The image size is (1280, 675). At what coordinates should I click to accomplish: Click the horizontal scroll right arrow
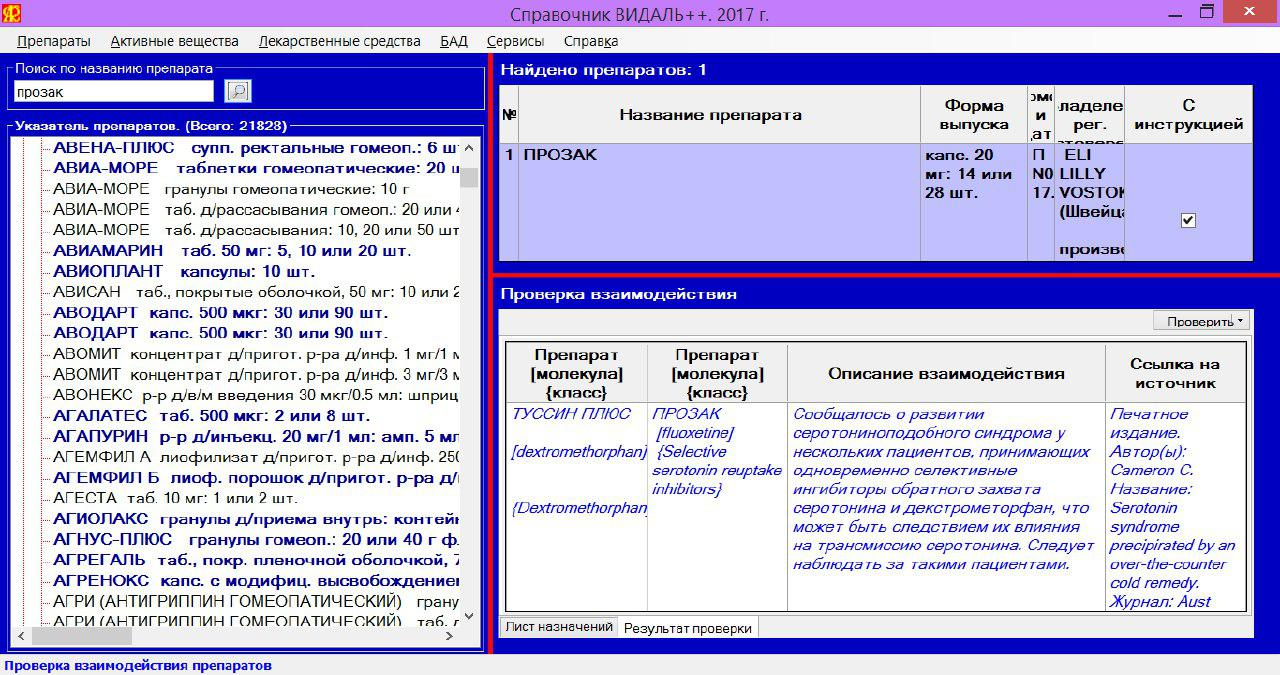[450, 636]
